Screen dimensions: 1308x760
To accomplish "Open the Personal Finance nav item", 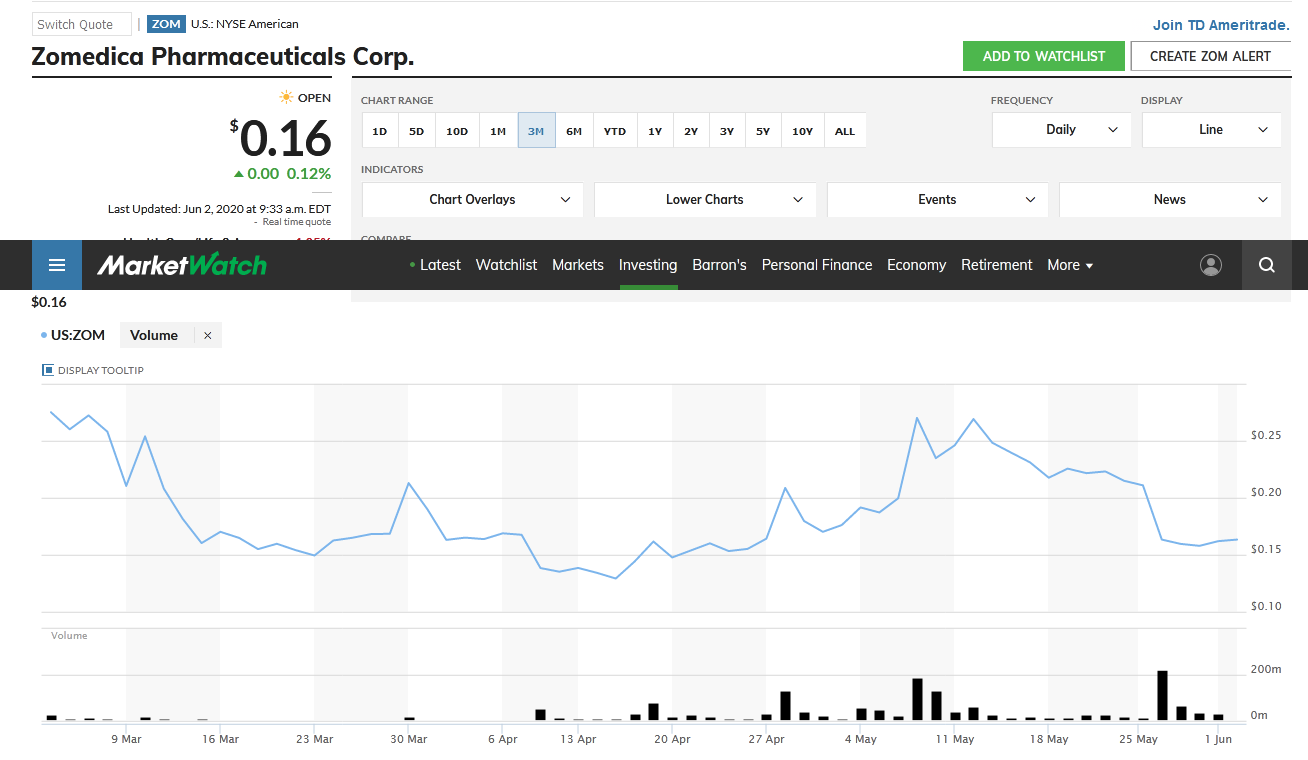I will pos(817,265).
